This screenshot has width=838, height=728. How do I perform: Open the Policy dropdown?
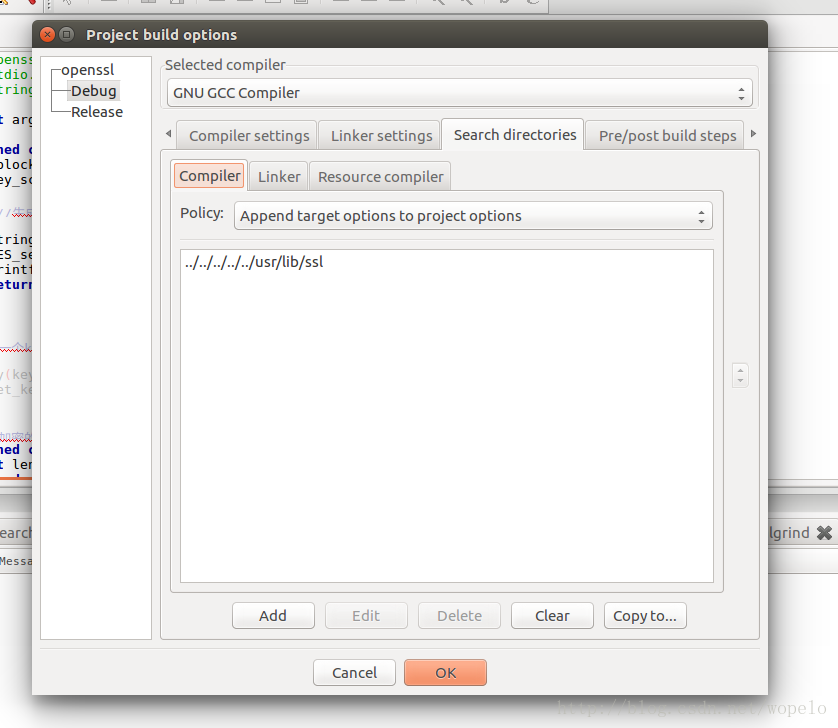(473, 216)
